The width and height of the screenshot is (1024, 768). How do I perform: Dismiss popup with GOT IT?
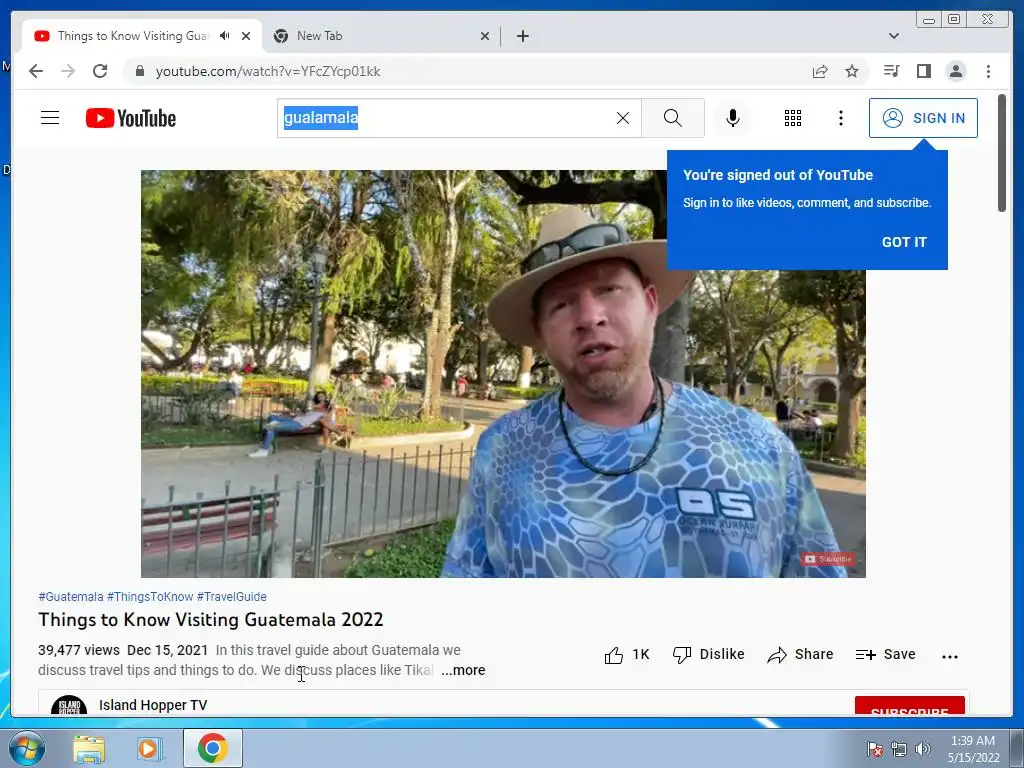[x=904, y=242]
